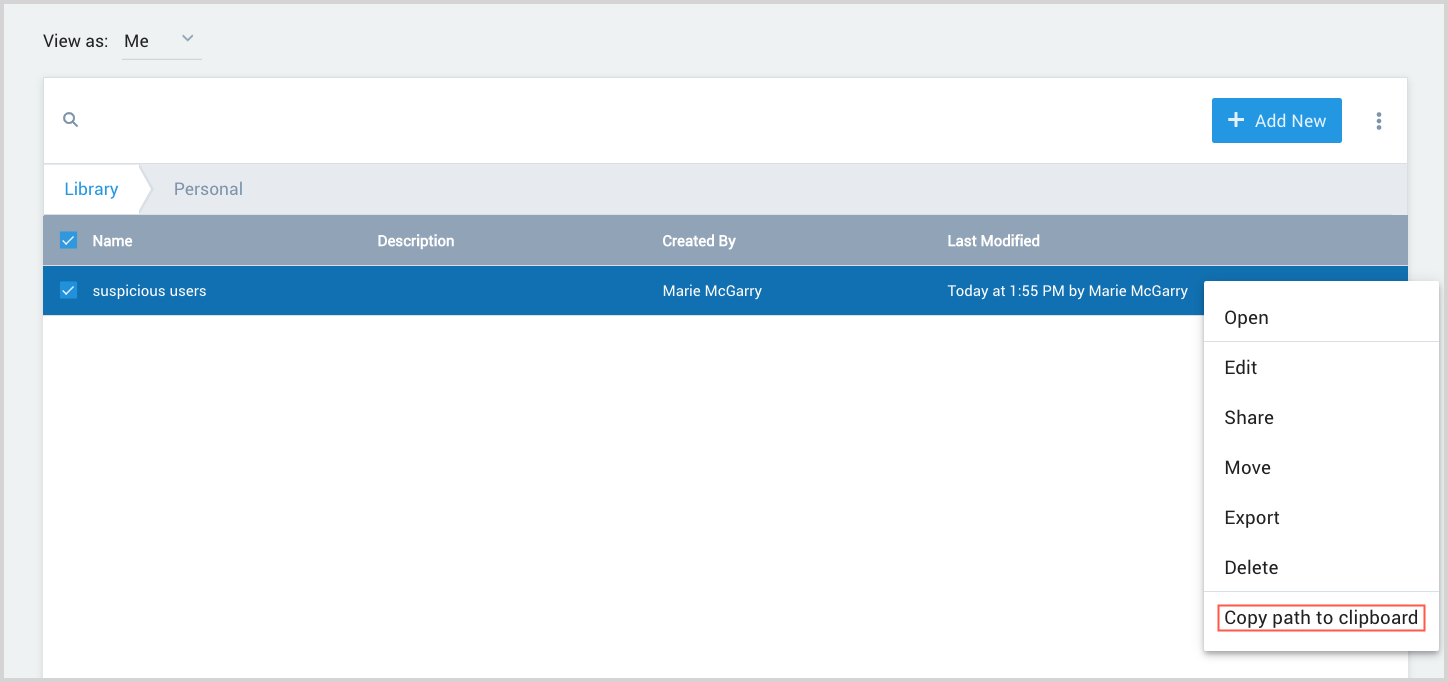The image size is (1448, 682).
Task: Select Export from the context menu
Action: coord(1251,517)
